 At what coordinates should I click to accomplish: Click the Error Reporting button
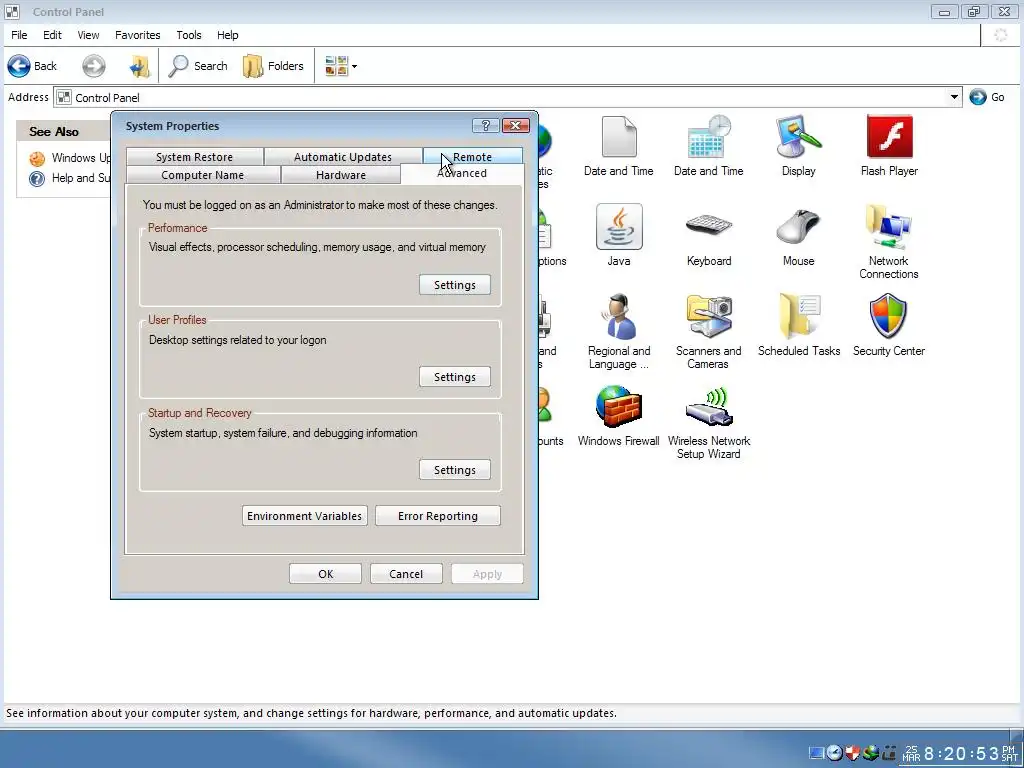click(x=438, y=516)
